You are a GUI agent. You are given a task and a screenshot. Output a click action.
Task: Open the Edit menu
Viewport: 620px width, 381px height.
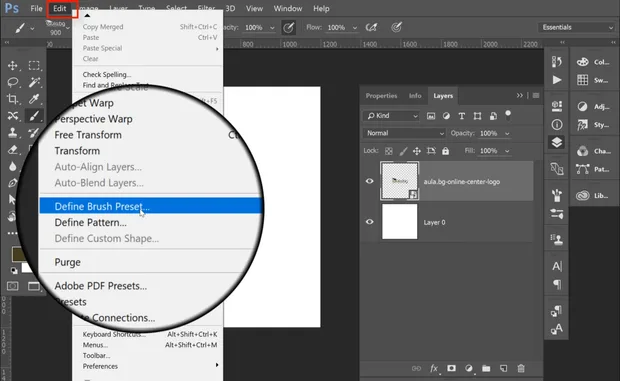tap(60, 8)
